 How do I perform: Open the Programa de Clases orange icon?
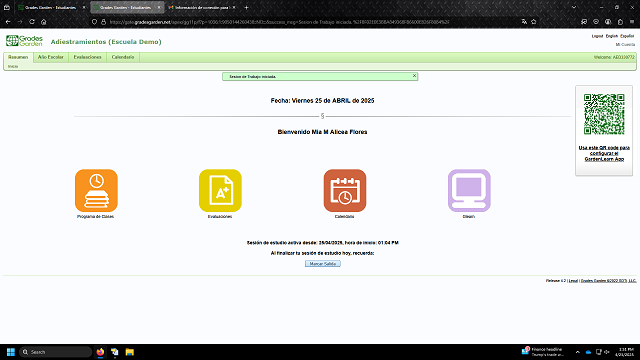click(96, 191)
